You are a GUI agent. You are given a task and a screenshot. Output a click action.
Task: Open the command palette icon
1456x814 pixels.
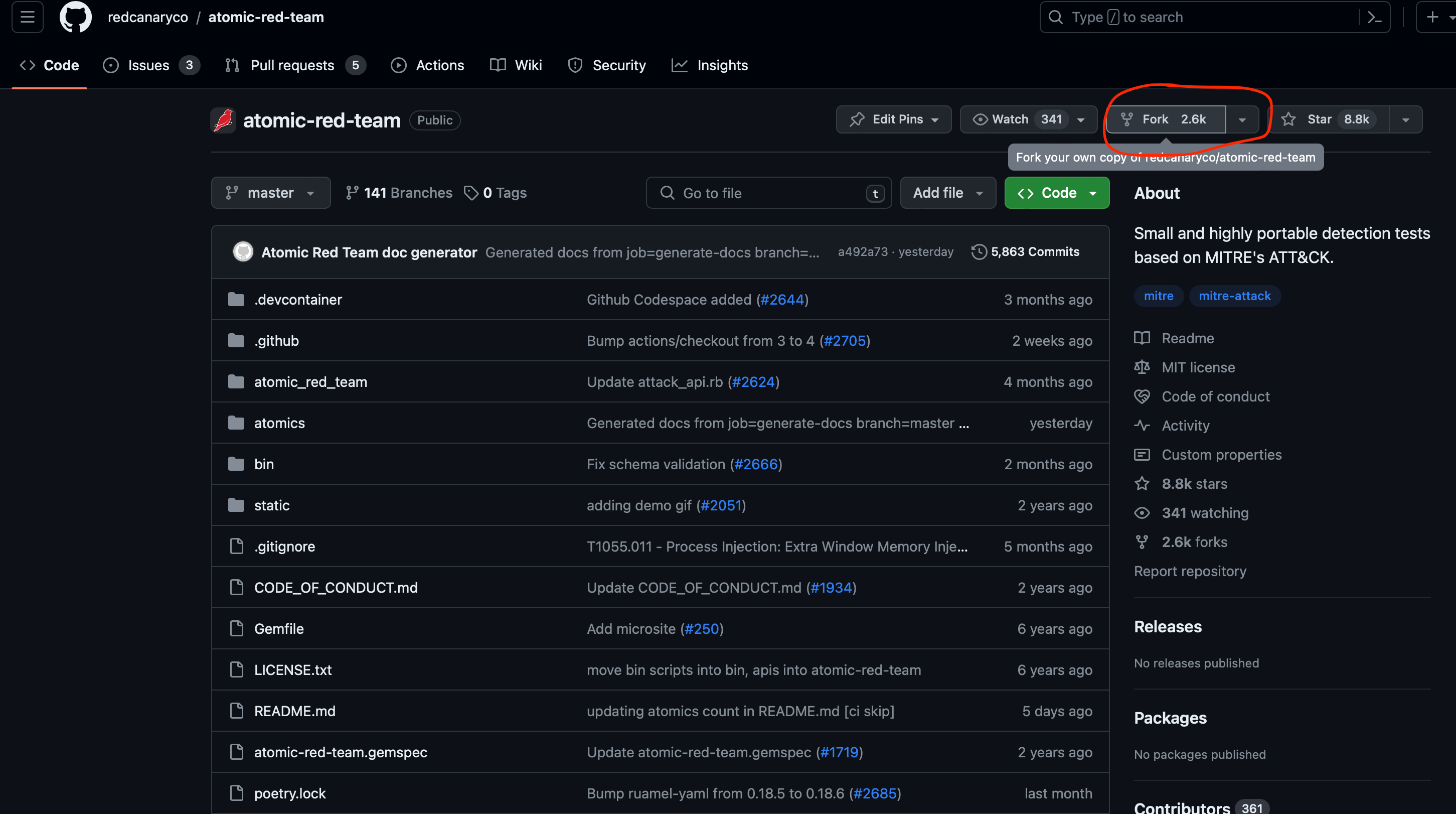1374,17
